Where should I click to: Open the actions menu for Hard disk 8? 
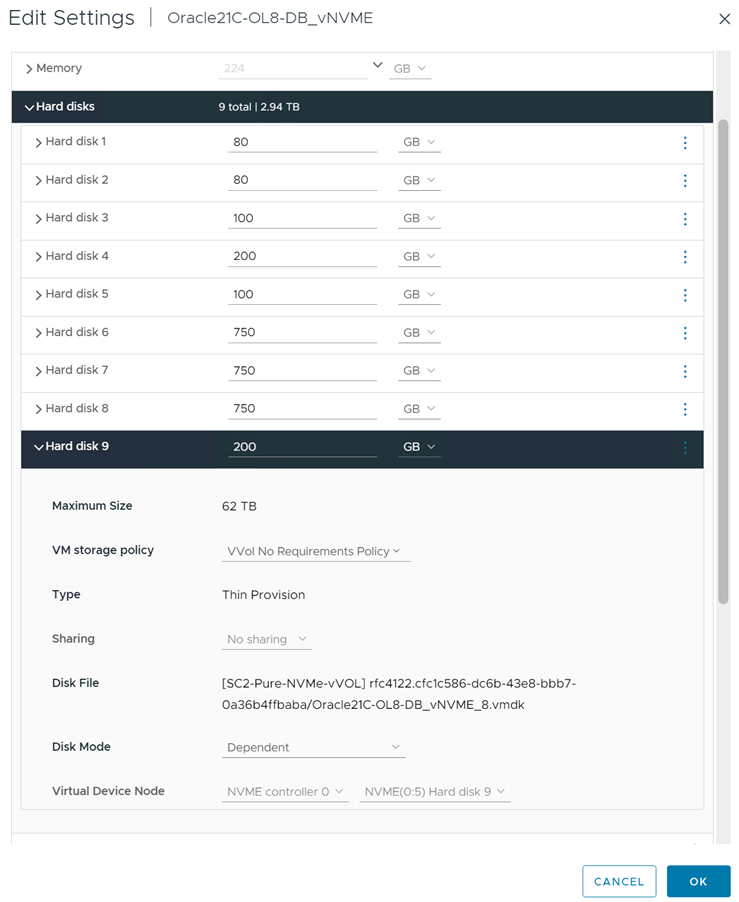pos(685,409)
